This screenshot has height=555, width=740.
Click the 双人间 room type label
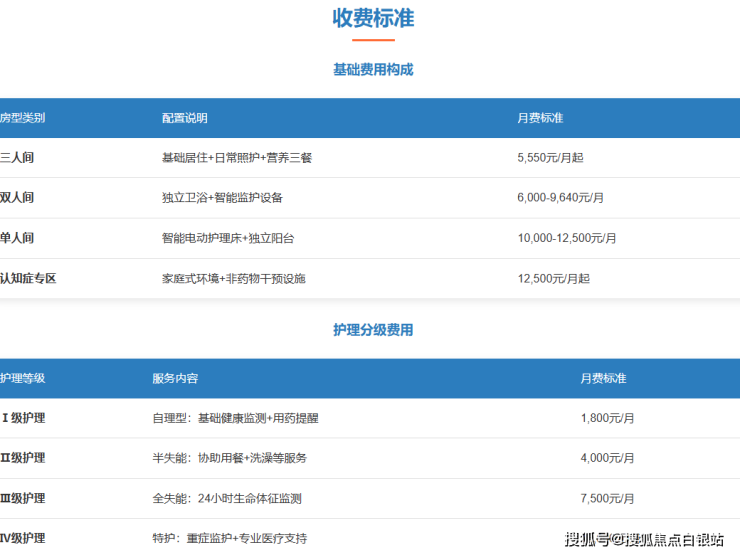tap(17, 198)
